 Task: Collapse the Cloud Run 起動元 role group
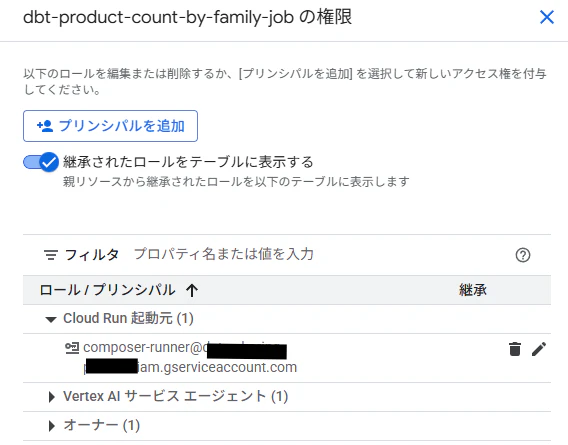point(51,319)
